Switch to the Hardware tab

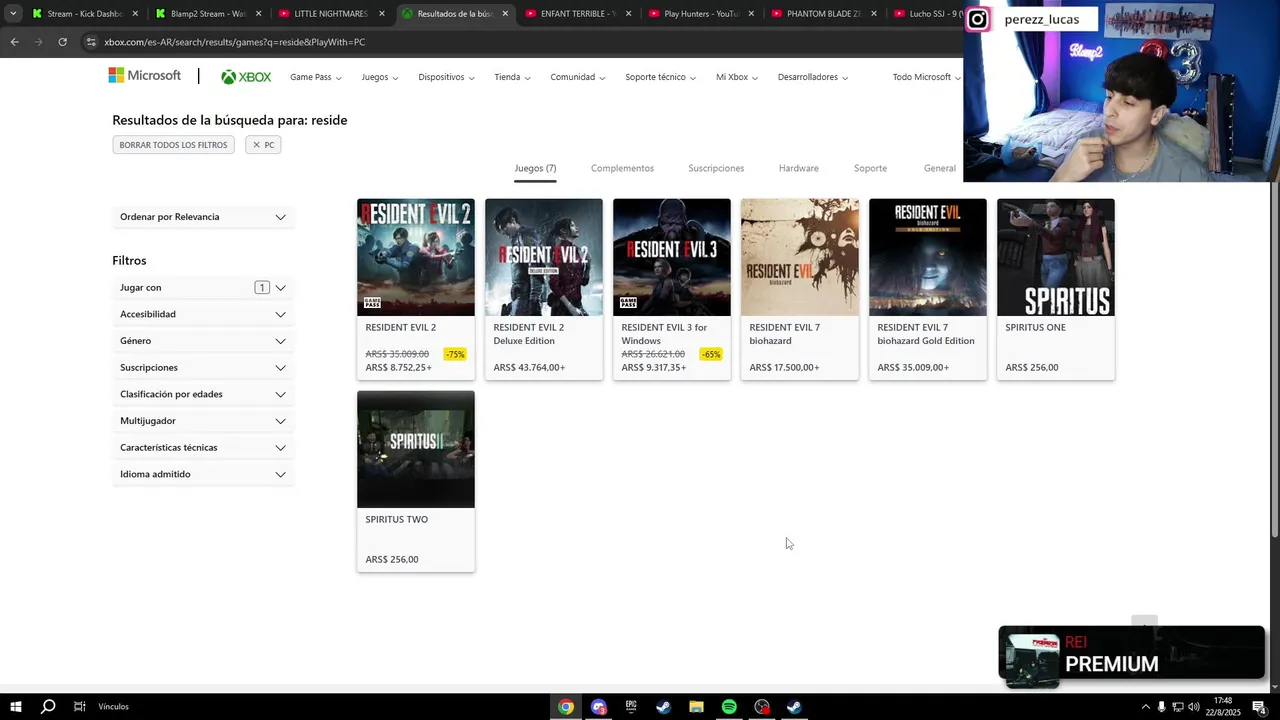pyautogui.click(x=798, y=168)
